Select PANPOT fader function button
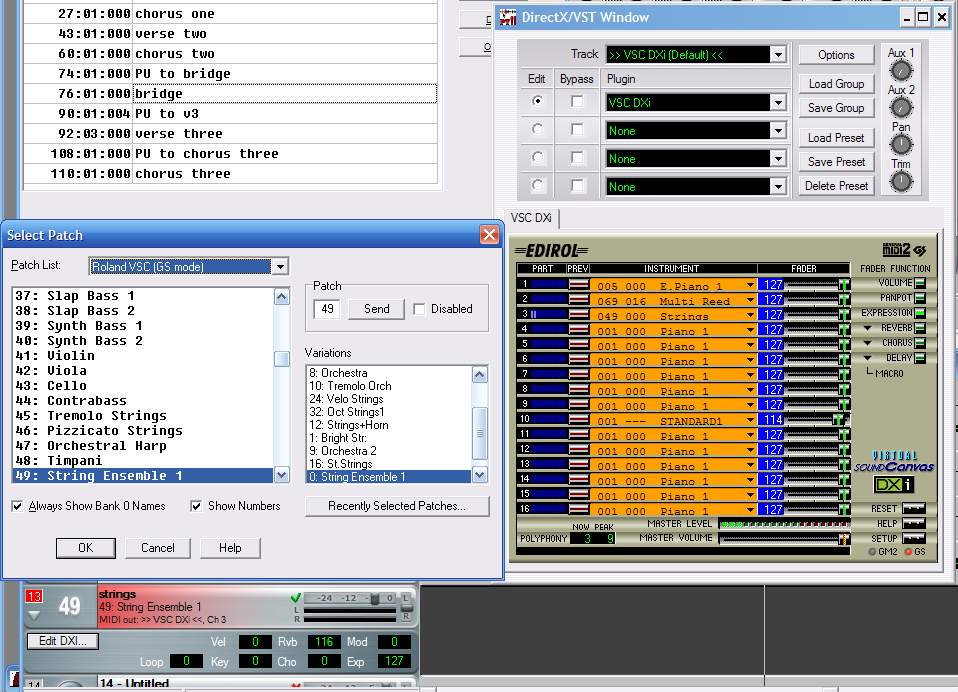The height and width of the screenshot is (692, 958). click(x=920, y=298)
